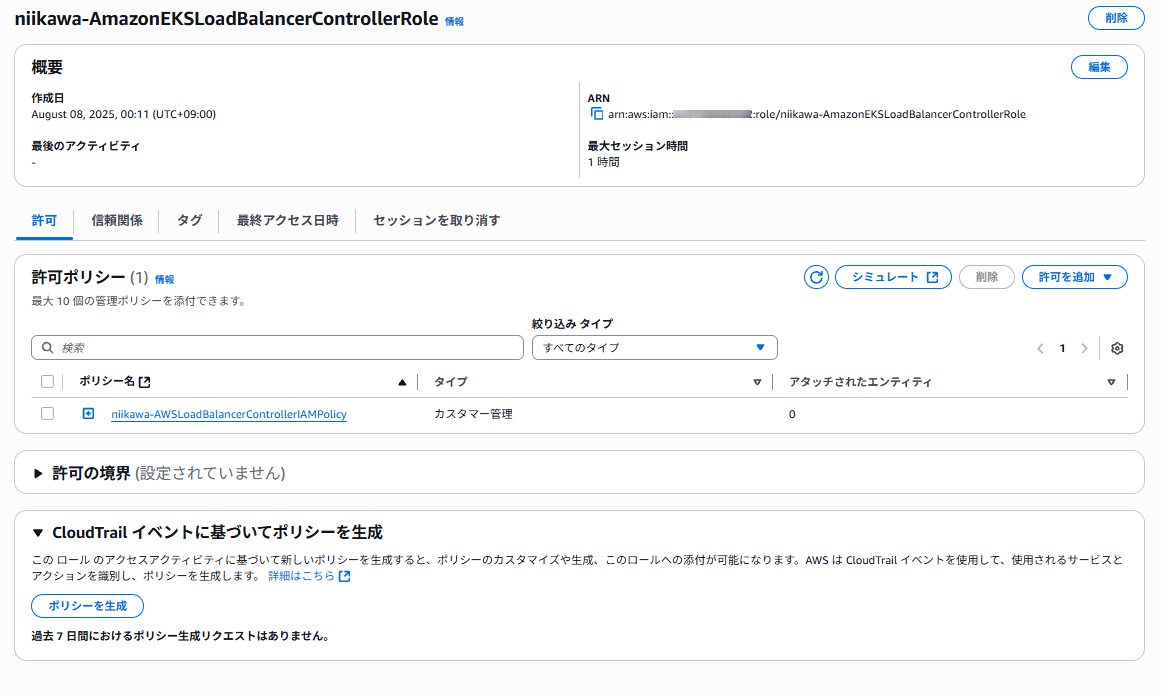This screenshot has height=696, width=1161.
Task: Open the タグ tab
Action: [x=189, y=221]
